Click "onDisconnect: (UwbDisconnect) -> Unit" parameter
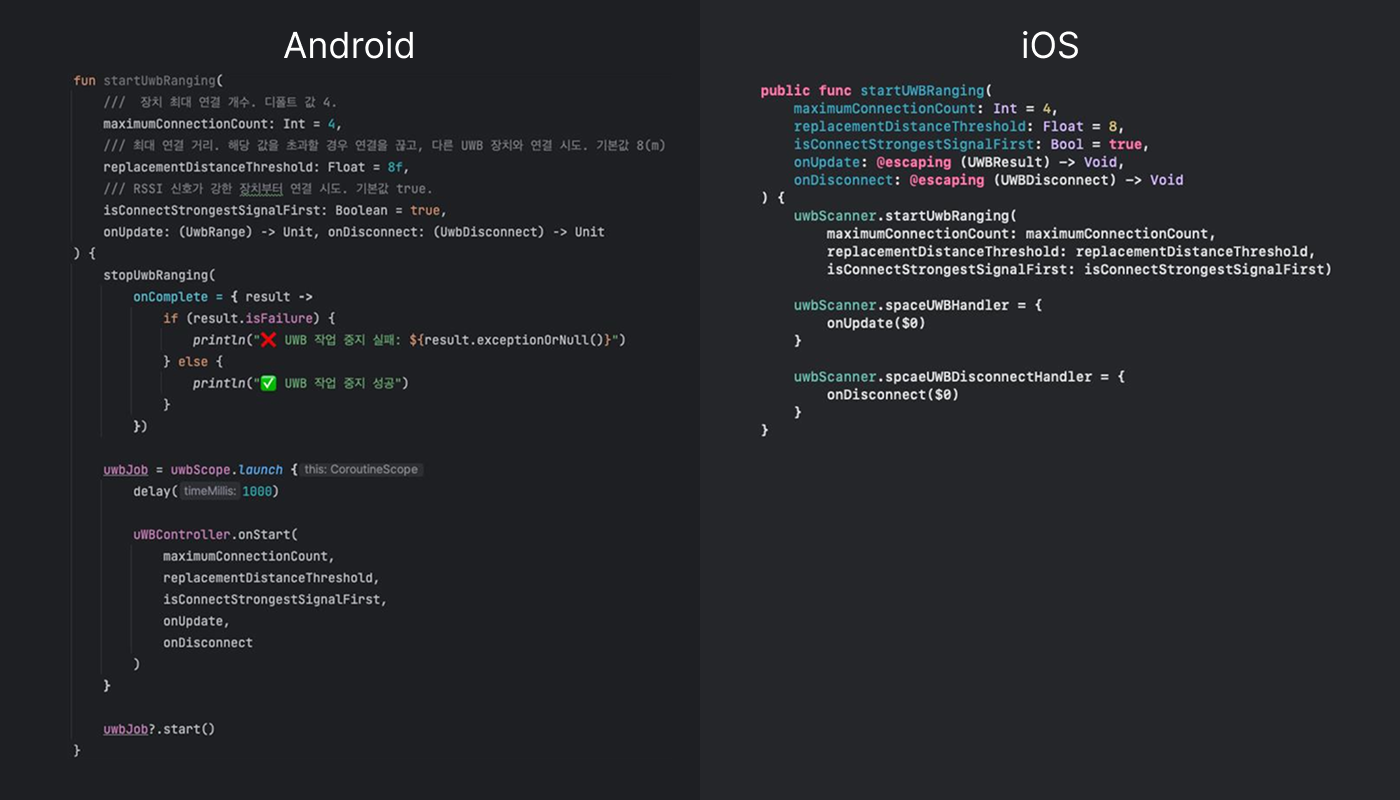1400x800 pixels. pos(466,232)
